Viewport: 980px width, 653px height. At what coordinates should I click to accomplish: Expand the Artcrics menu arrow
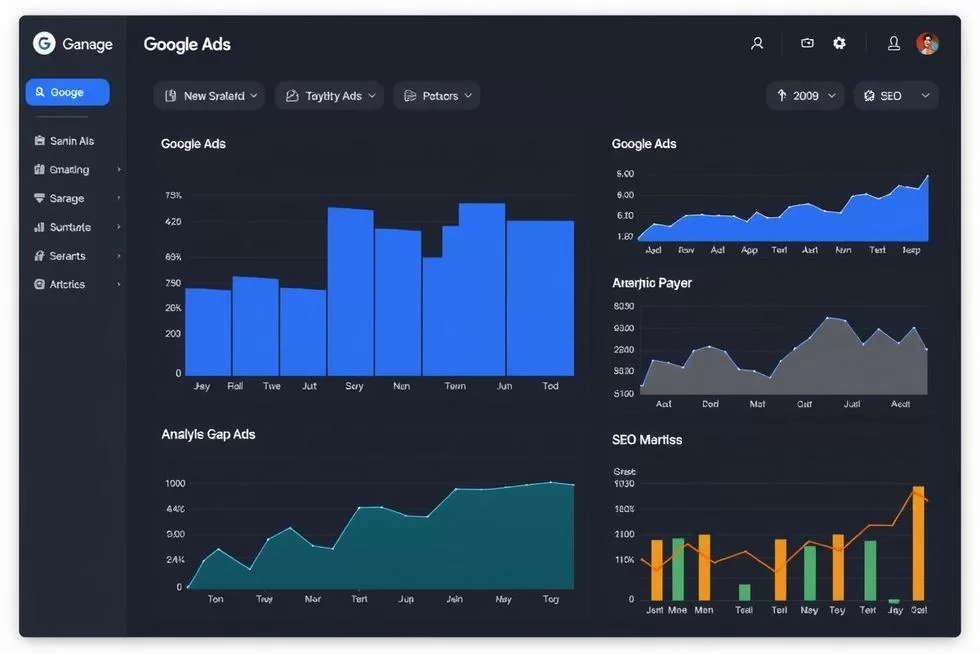pos(119,284)
